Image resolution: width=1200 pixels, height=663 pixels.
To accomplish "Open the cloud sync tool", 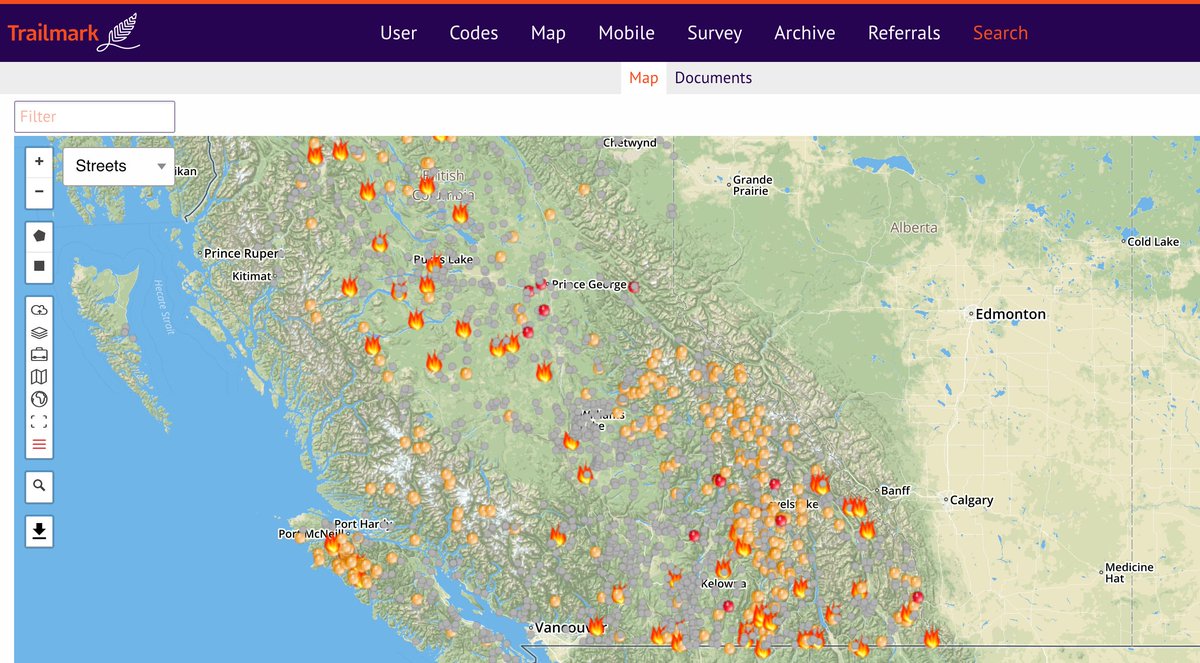I will [39, 309].
